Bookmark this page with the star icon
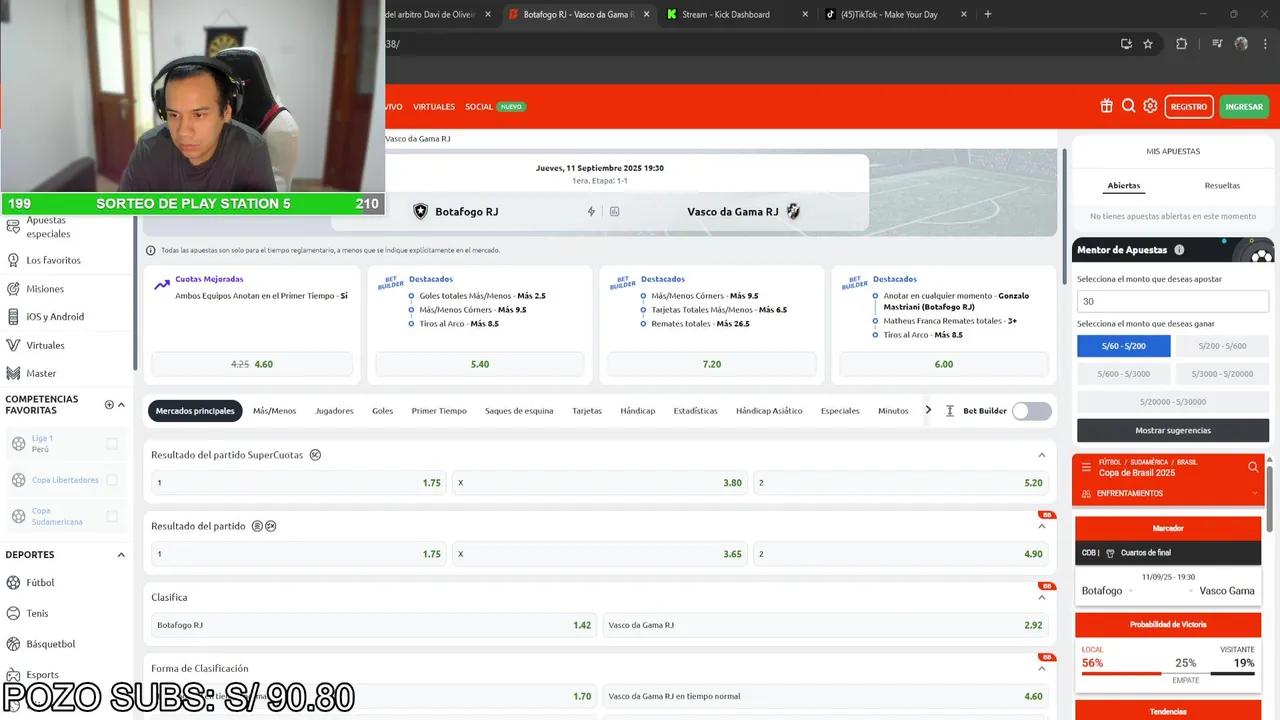1280x720 pixels. pos(1148,44)
